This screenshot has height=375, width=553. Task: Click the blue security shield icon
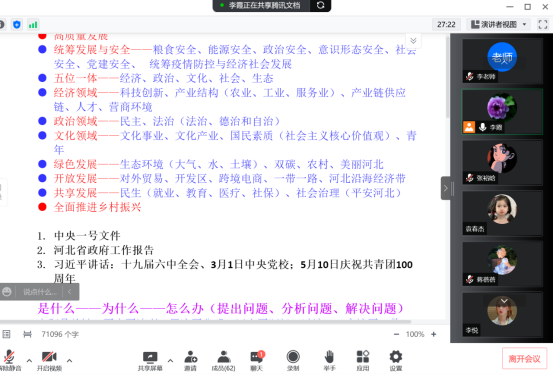(17, 25)
